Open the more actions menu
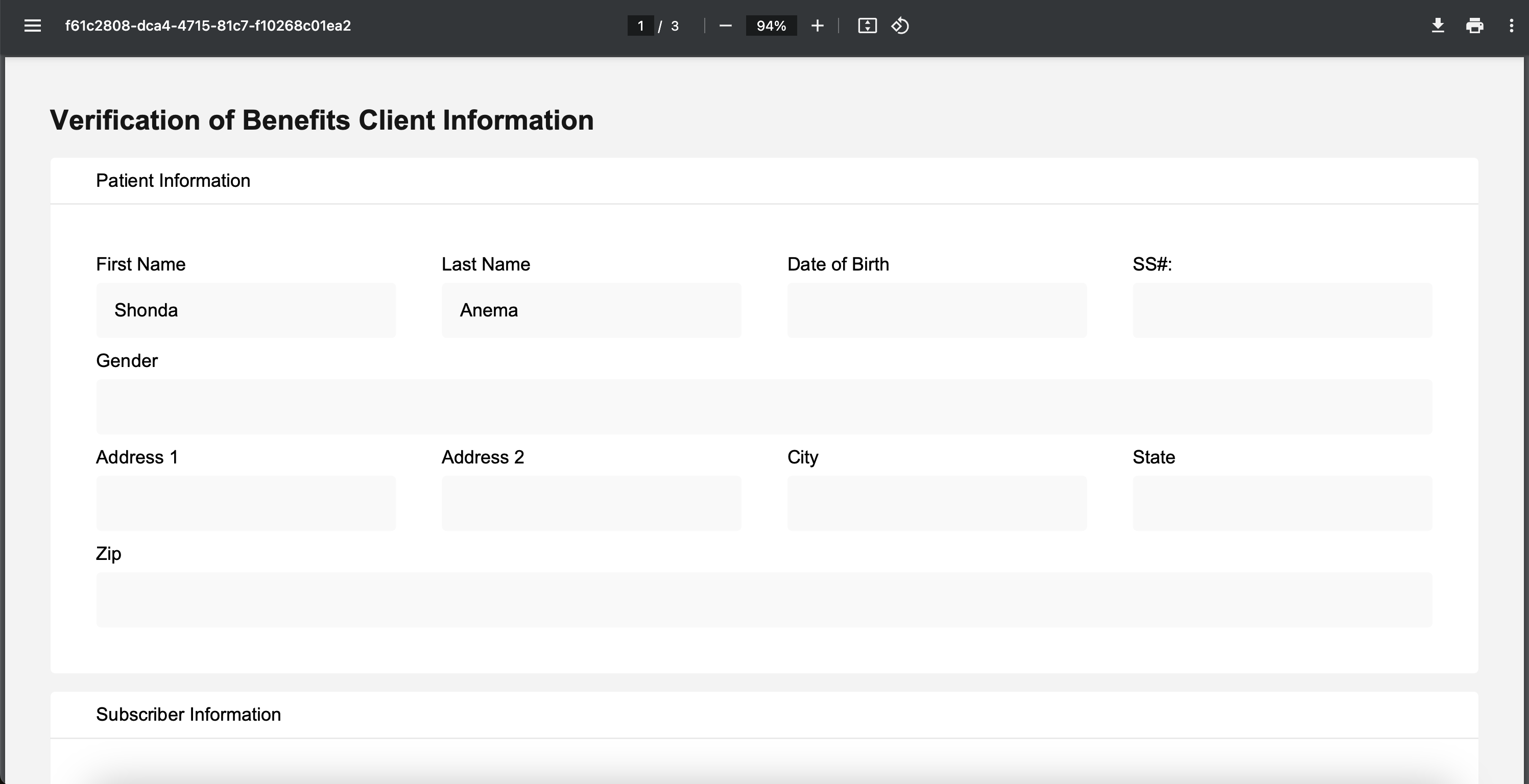1529x784 pixels. coord(1511,26)
